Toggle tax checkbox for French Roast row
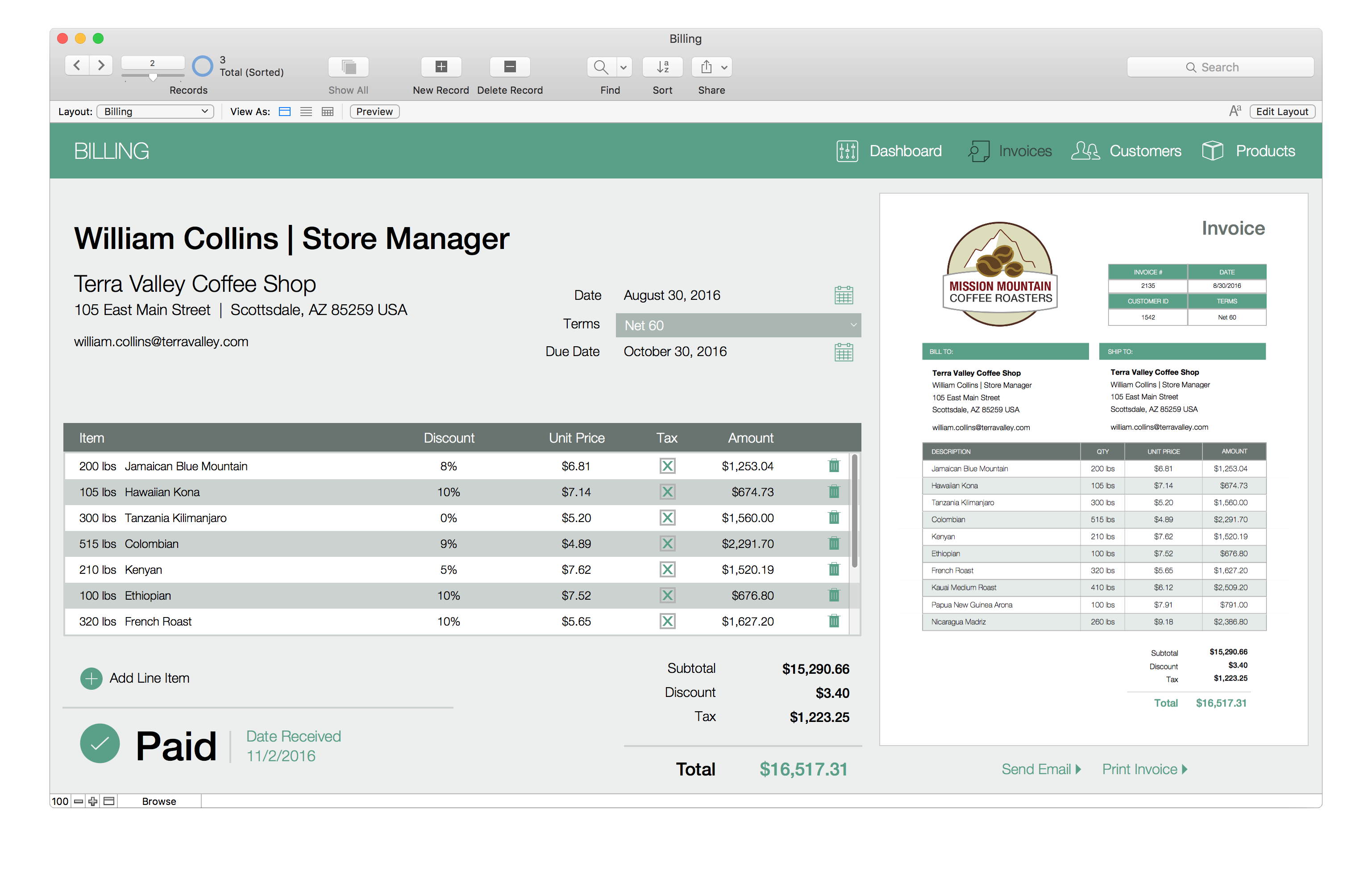The width and height of the screenshot is (1372, 879). (x=667, y=621)
